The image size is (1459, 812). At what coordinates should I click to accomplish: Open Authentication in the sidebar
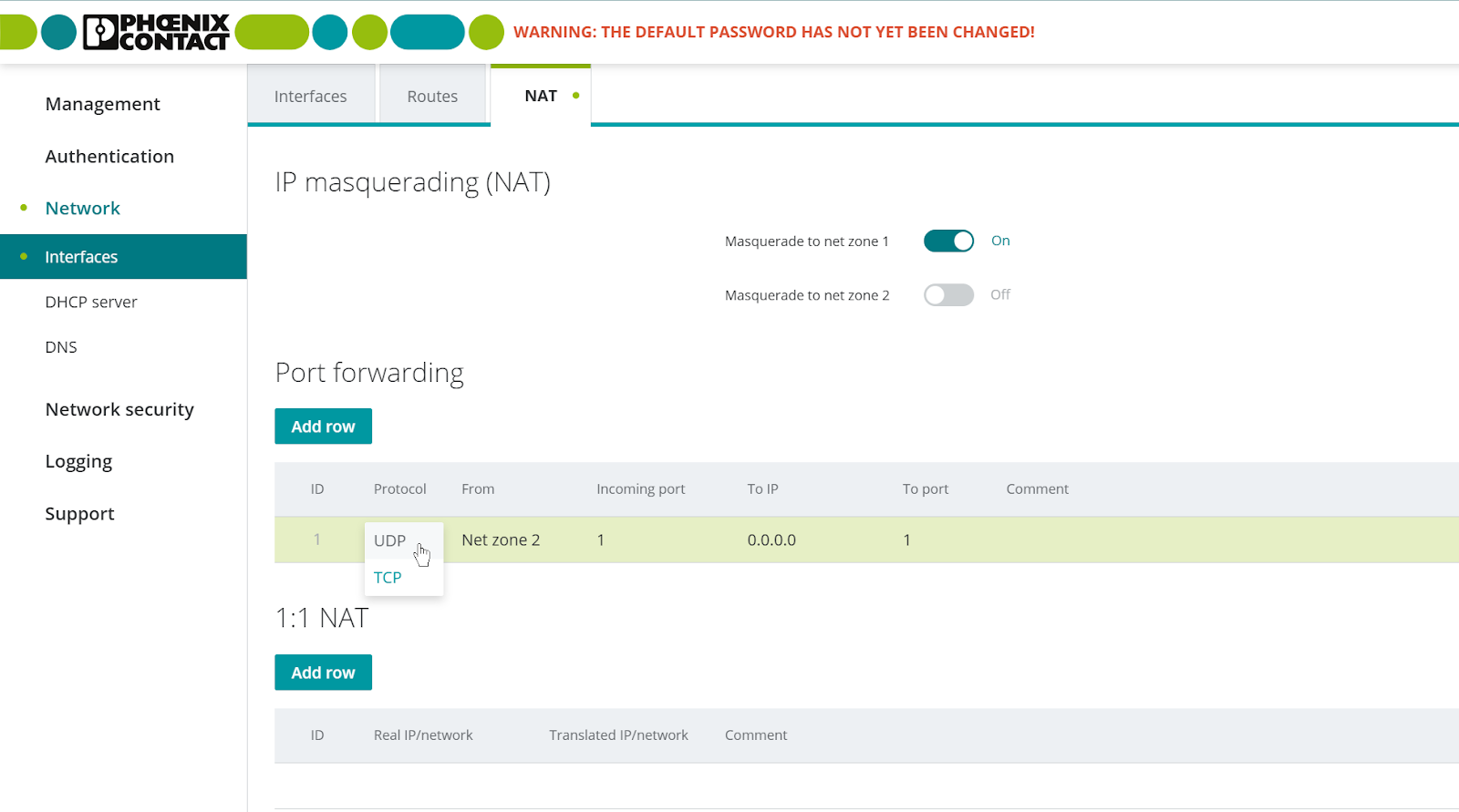point(109,156)
